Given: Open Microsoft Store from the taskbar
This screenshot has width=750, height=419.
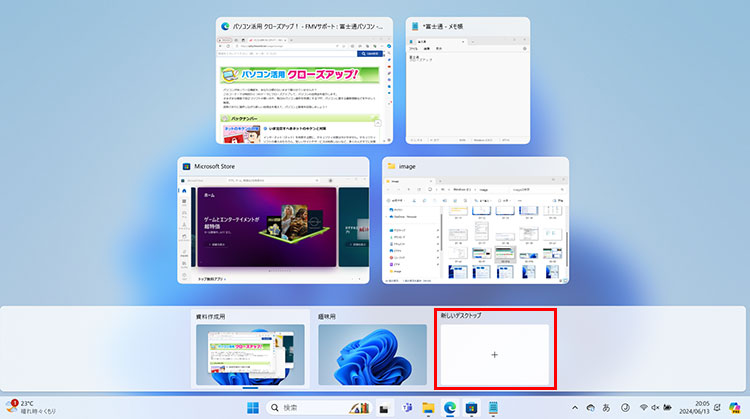Looking at the screenshot, I should (x=472, y=408).
